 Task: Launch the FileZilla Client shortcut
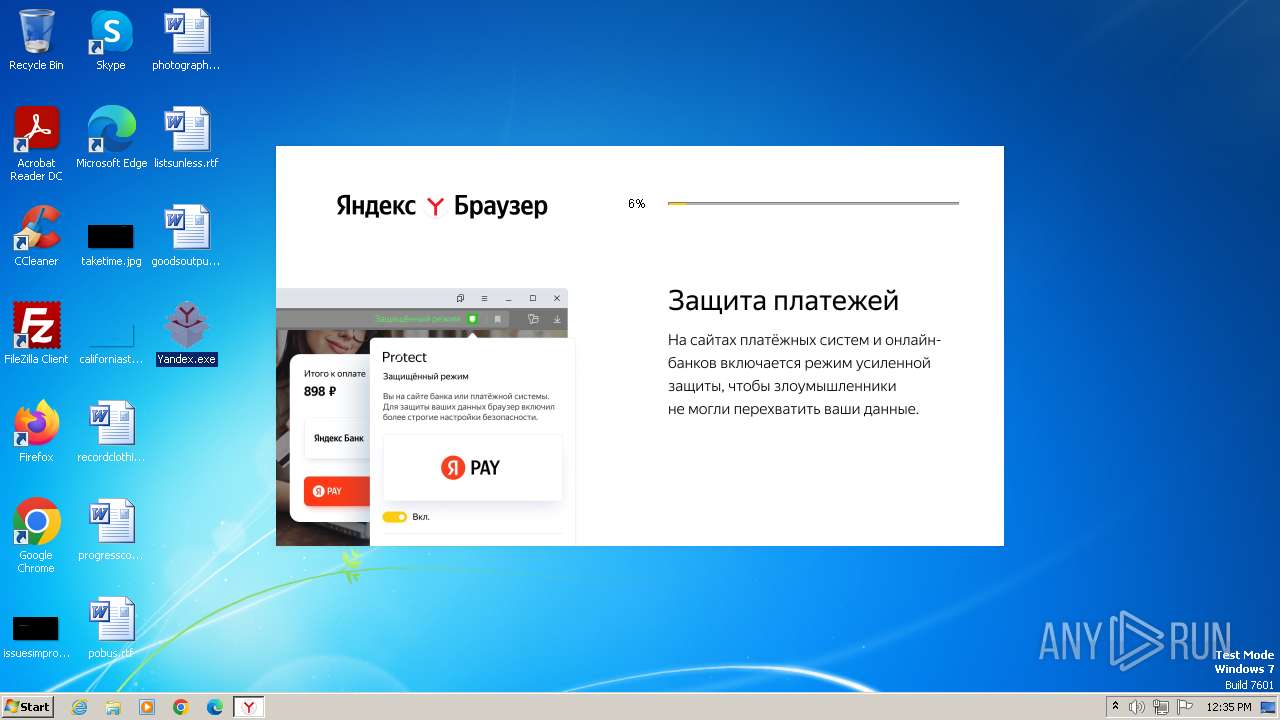(x=36, y=334)
